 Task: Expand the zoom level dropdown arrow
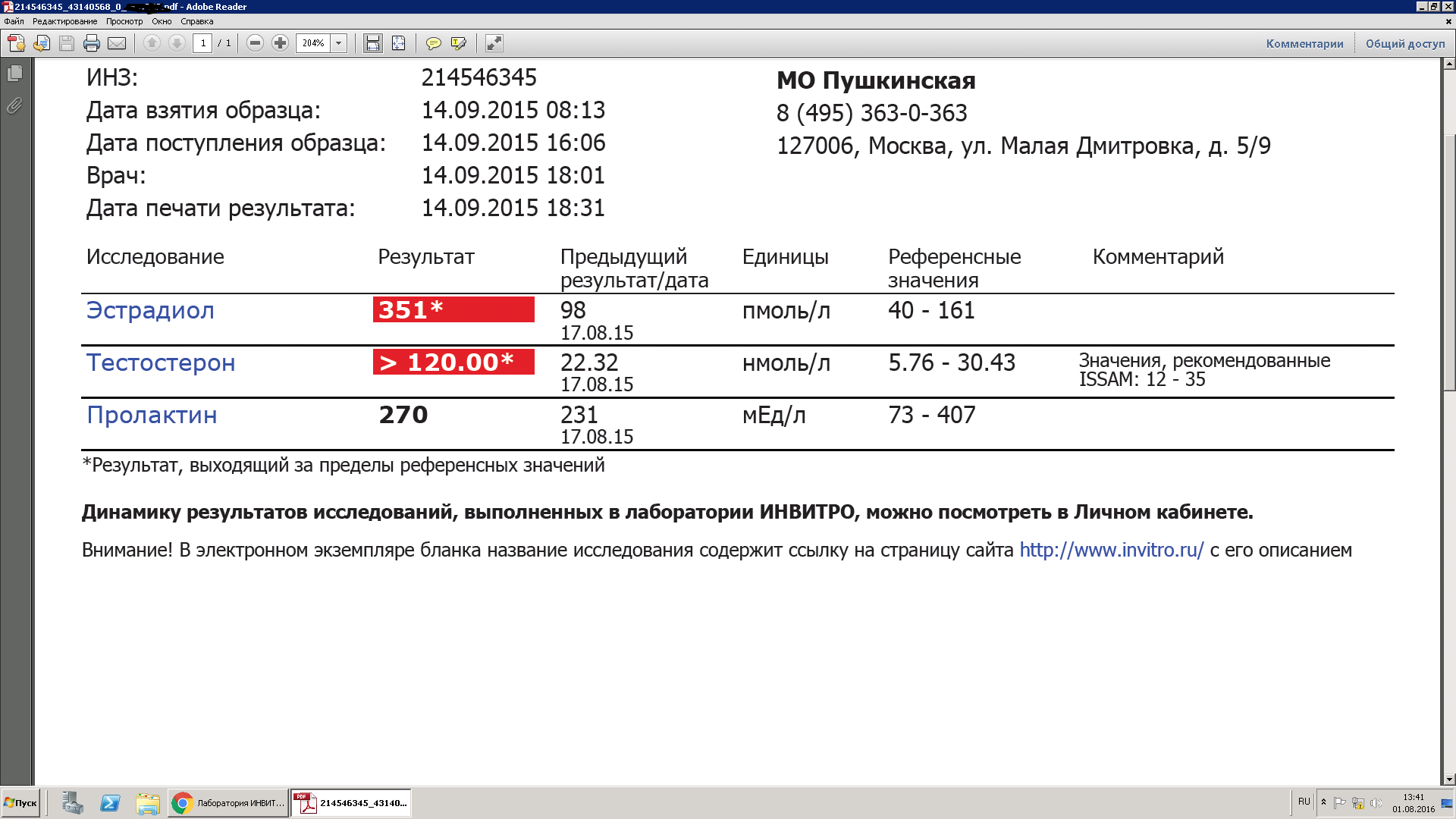click(x=339, y=43)
